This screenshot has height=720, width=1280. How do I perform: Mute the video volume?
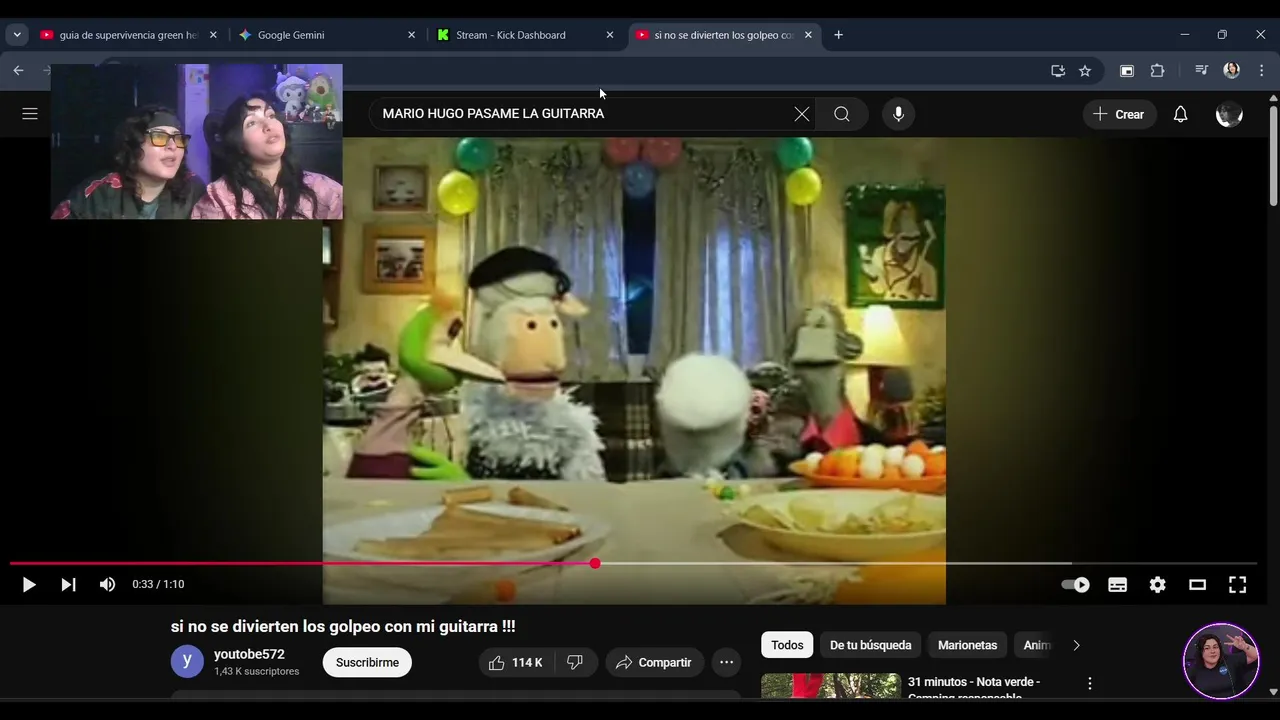click(x=107, y=585)
